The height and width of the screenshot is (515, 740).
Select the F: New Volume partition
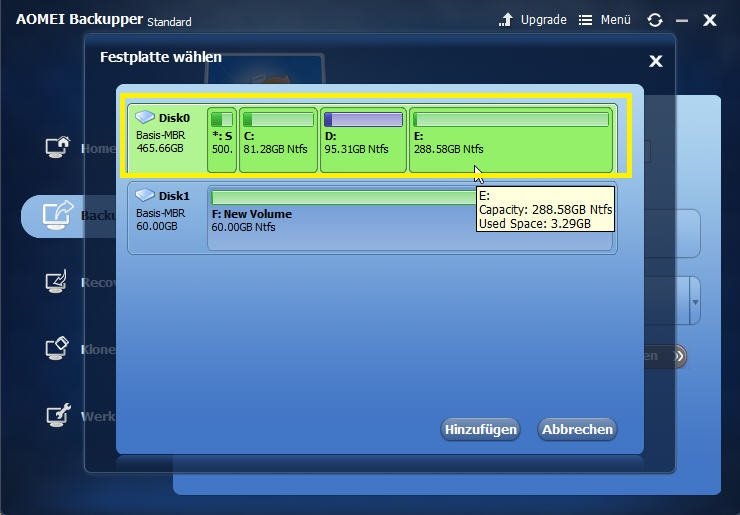click(410, 218)
